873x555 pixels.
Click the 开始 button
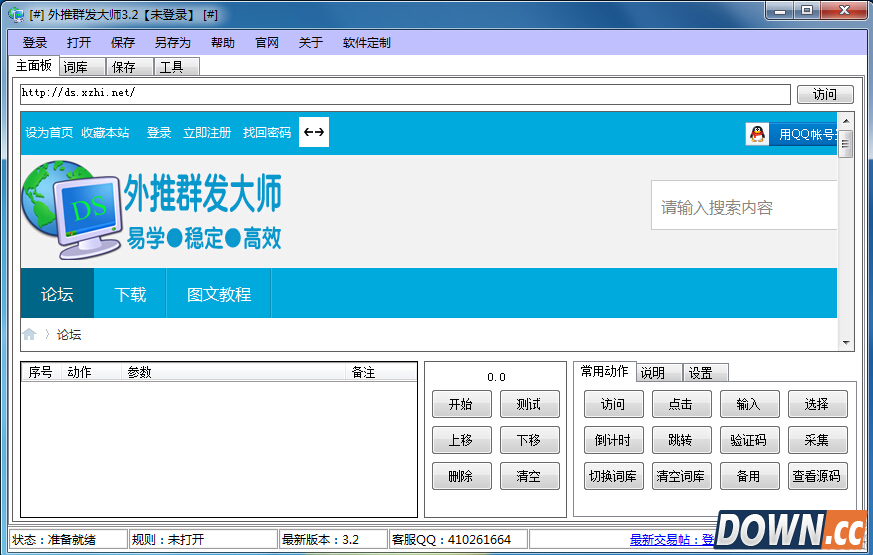pos(462,404)
